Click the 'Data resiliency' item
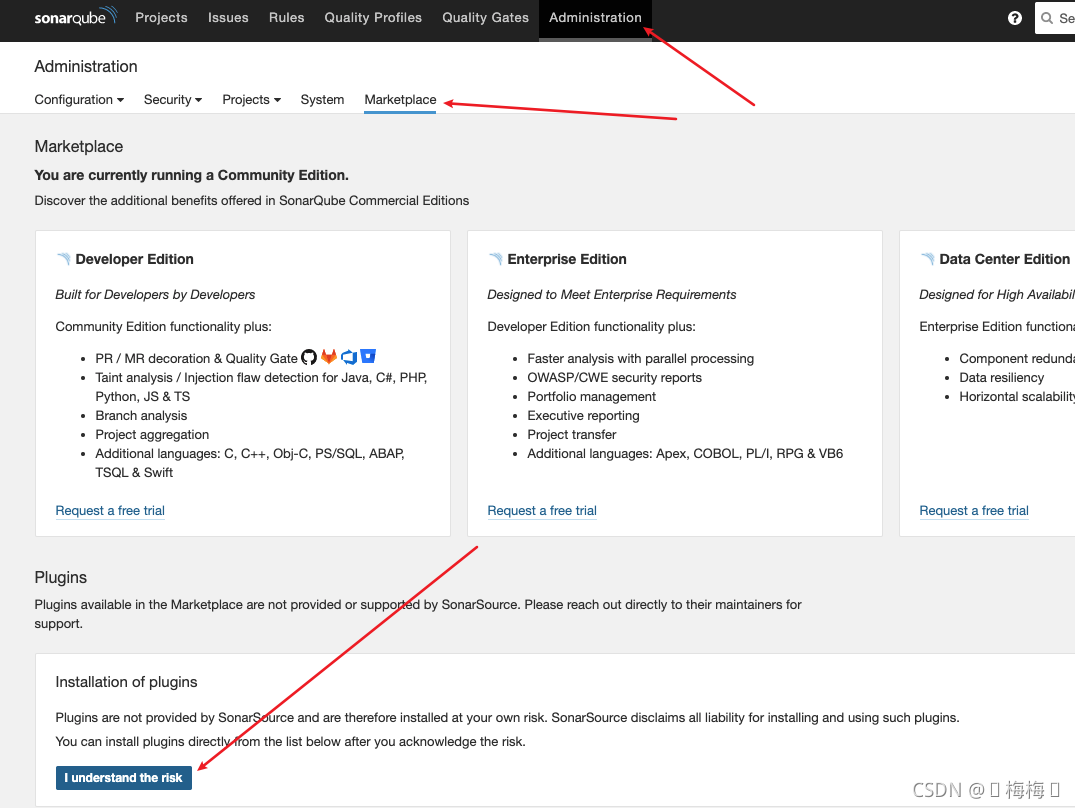This screenshot has width=1075, height=808. point(1002,378)
